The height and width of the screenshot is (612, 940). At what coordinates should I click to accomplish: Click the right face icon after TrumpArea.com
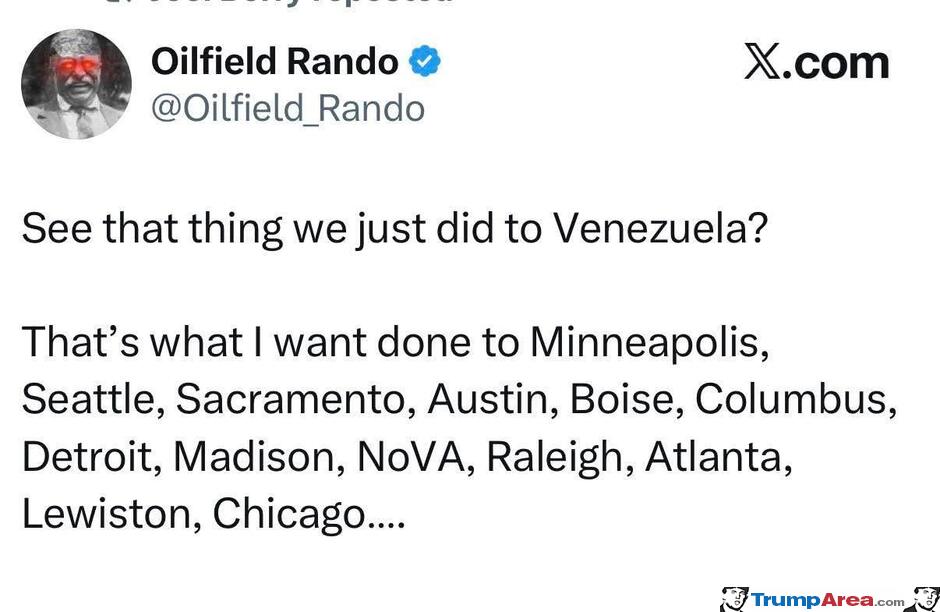(925, 598)
